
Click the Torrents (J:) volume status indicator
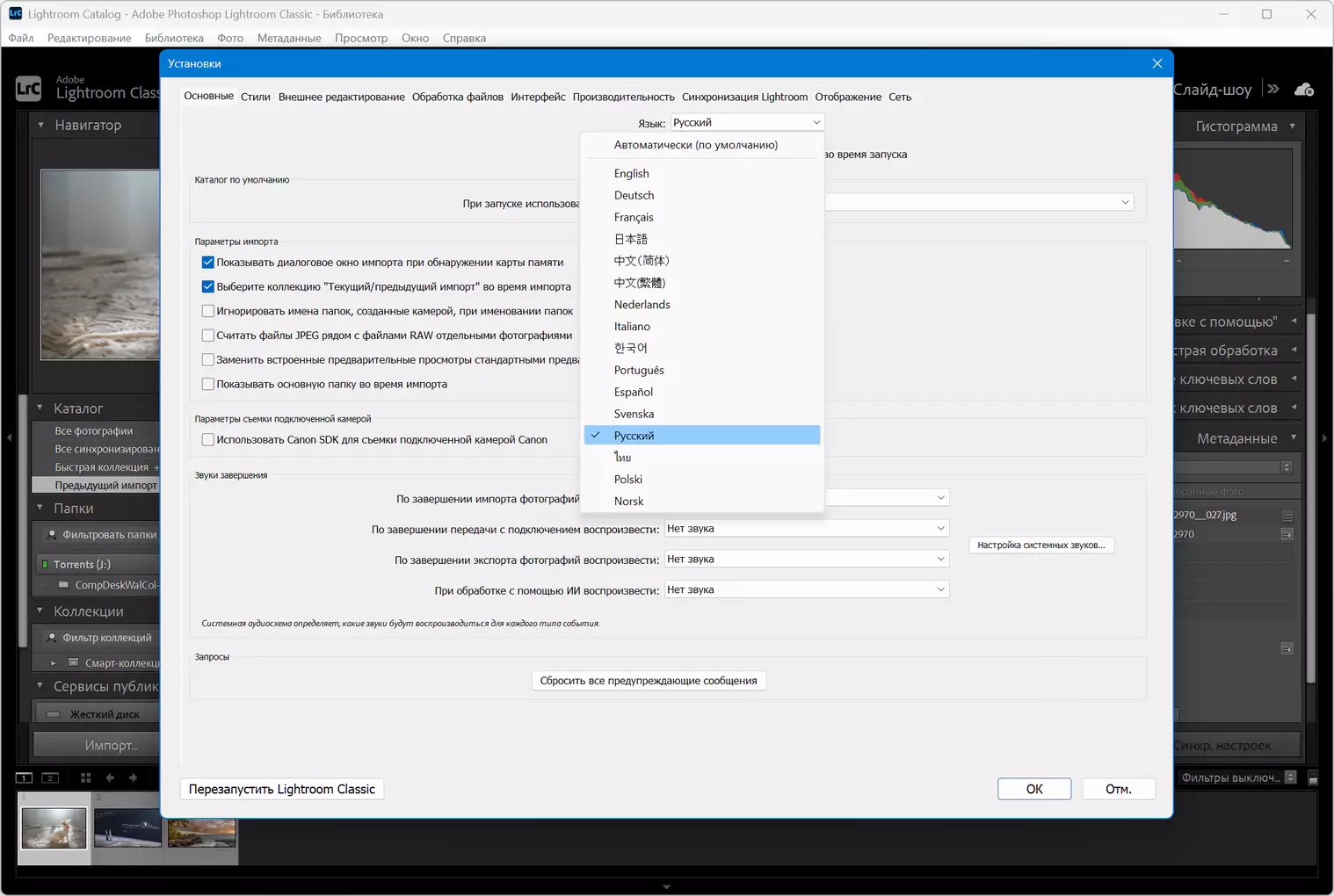click(x=45, y=564)
